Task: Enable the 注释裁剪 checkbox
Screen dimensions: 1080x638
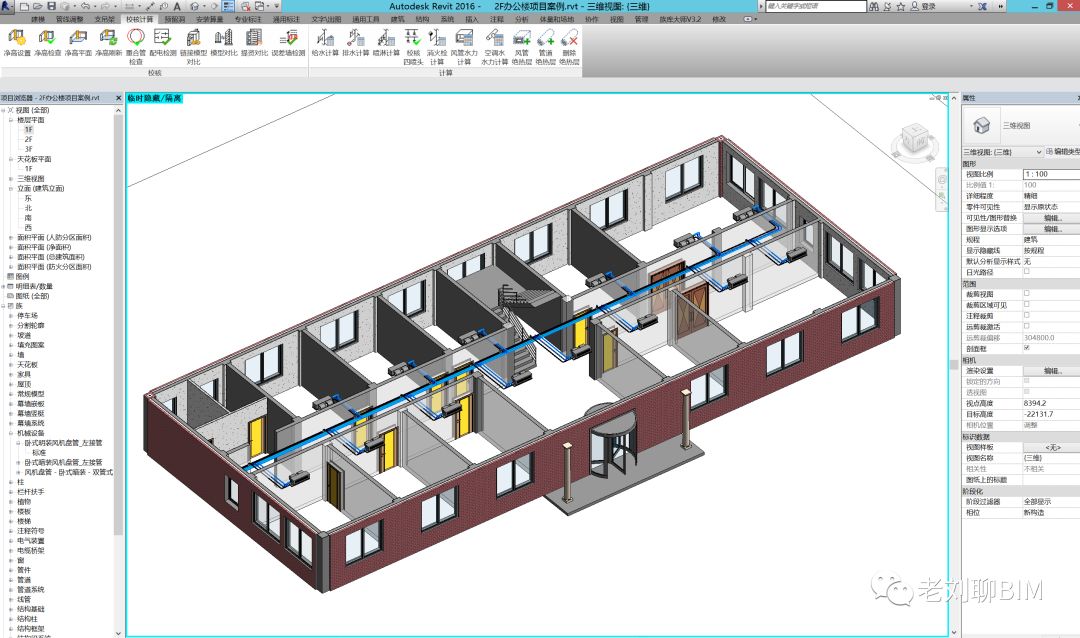Action: pos(1026,316)
